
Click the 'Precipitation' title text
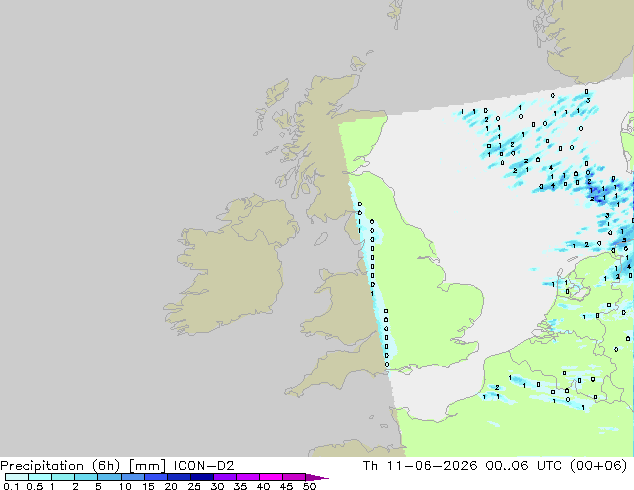[x=42, y=466]
